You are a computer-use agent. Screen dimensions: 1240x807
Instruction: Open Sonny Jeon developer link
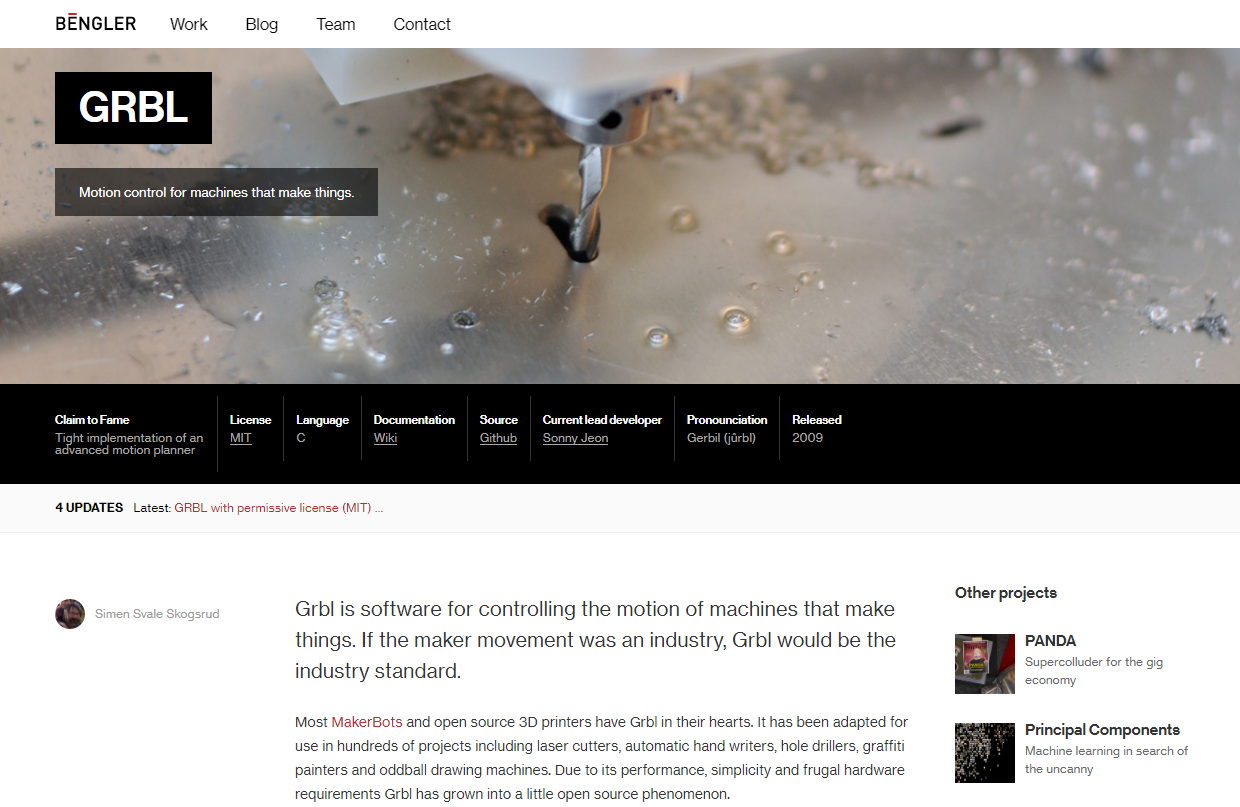coord(575,438)
